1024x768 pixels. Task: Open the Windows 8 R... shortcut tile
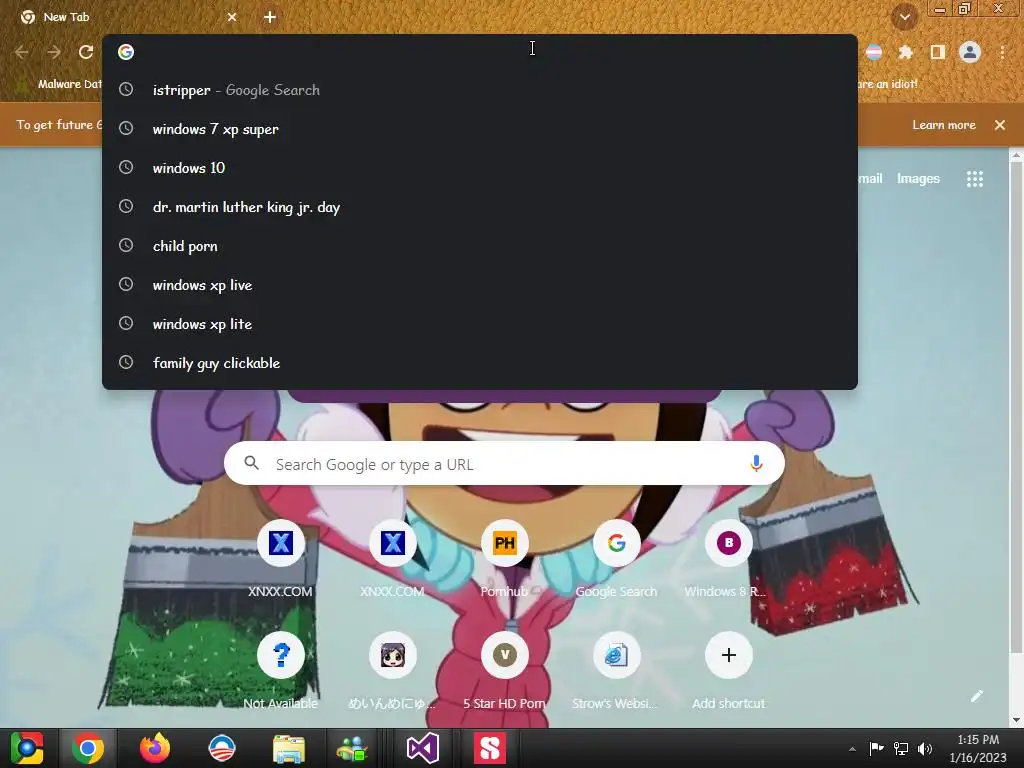(x=728, y=558)
